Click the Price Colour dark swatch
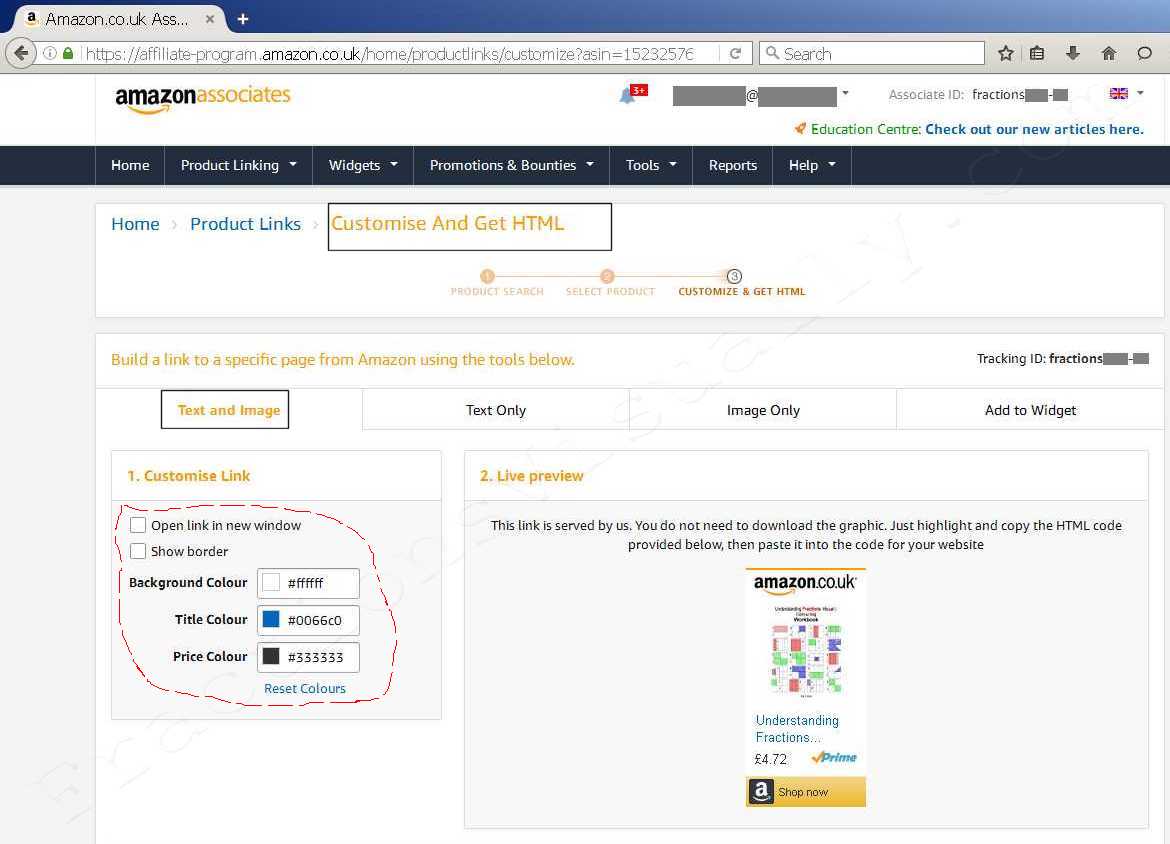Viewport: 1170px width, 844px height. [x=271, y=657]
